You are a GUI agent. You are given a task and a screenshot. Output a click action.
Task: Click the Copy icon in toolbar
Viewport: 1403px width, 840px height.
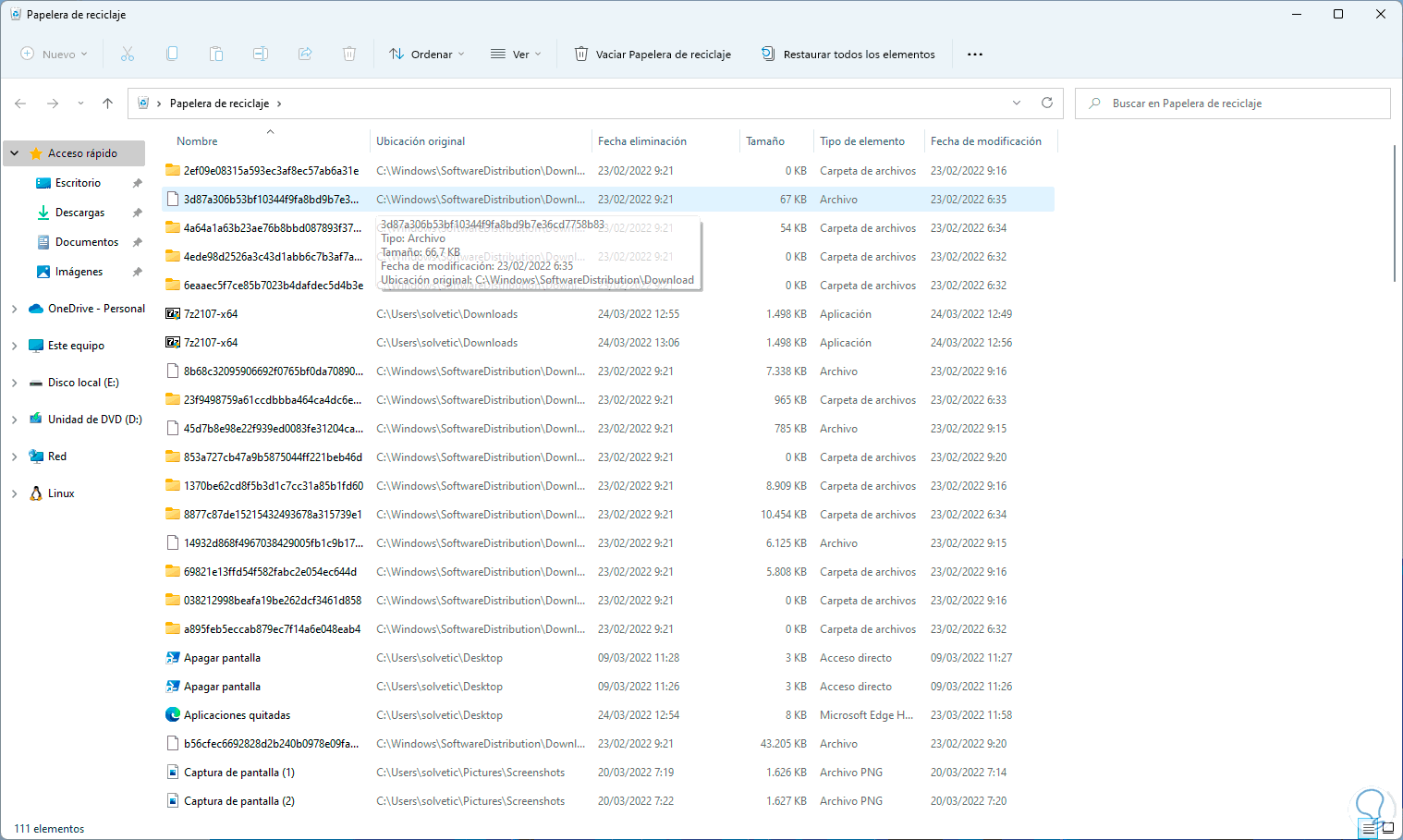click(172, 55)
